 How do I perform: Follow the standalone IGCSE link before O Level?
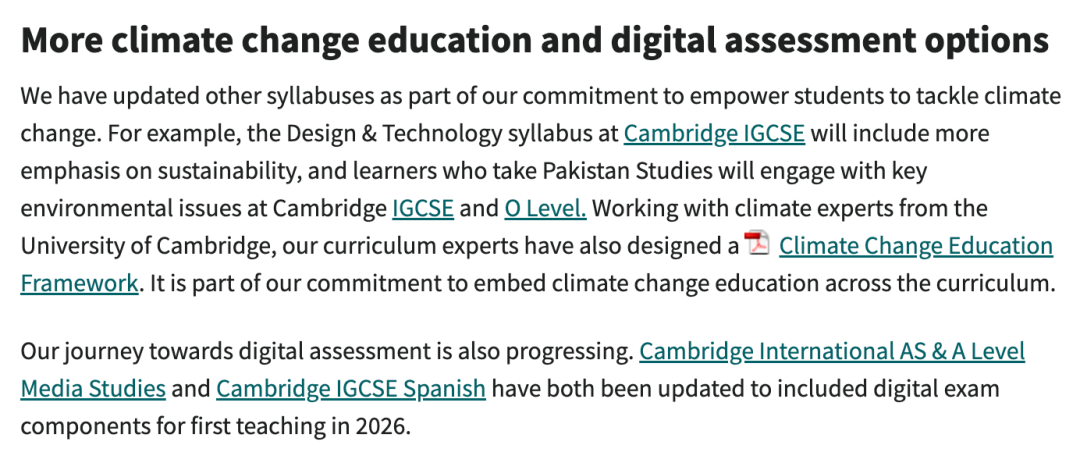click(x=423, y=208)
